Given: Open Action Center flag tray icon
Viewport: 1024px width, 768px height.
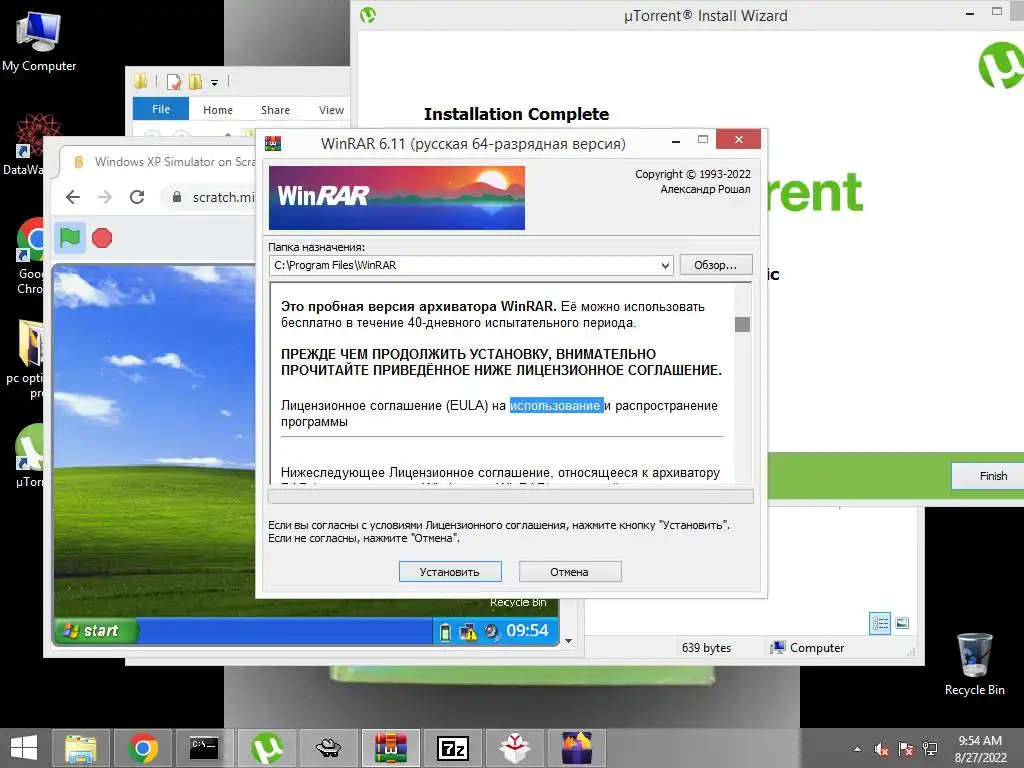Looking at the screenshot, I should [906, 749].
